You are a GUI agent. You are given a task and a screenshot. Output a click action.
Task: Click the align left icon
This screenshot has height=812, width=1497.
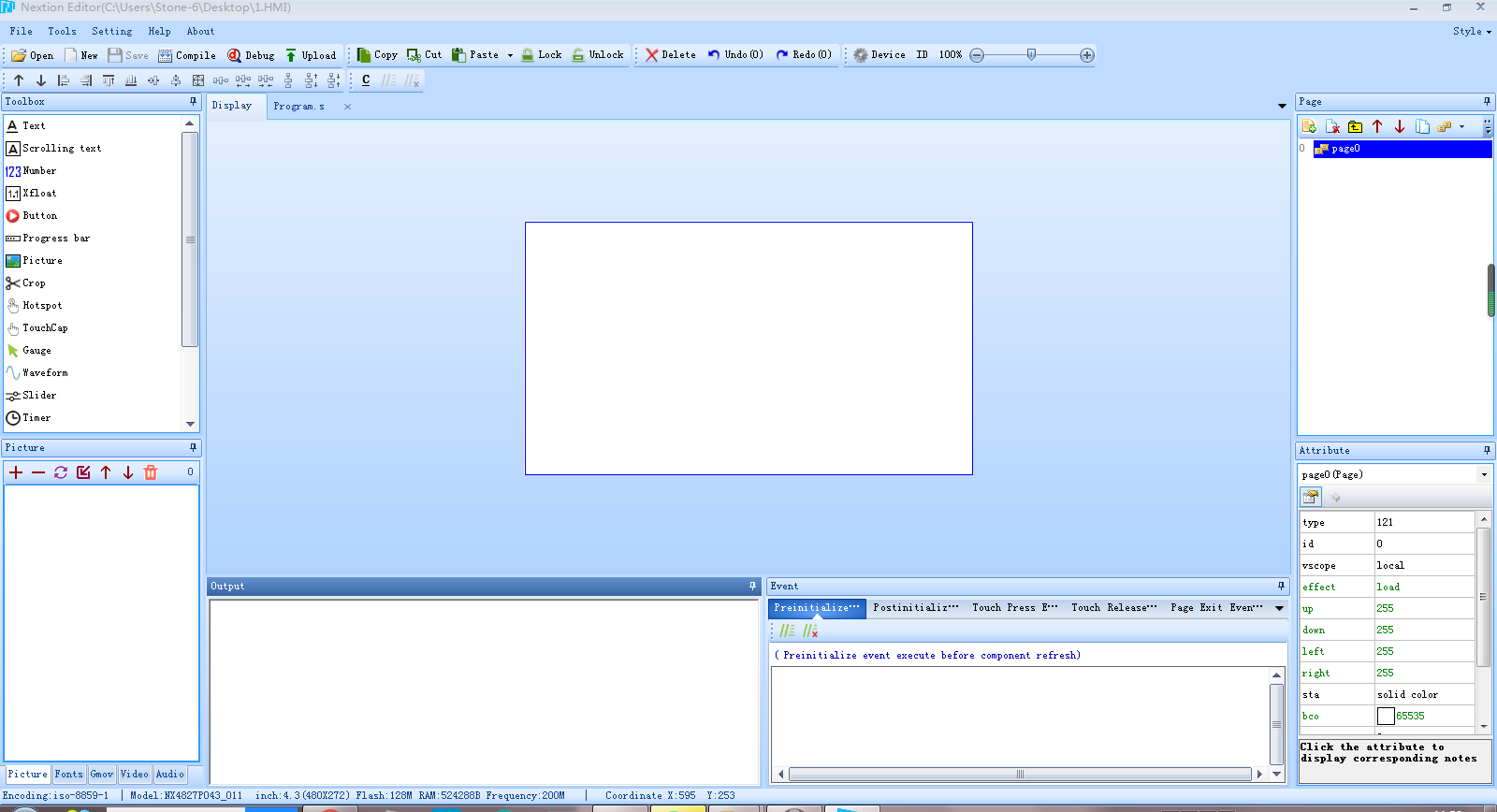[64, 80]
